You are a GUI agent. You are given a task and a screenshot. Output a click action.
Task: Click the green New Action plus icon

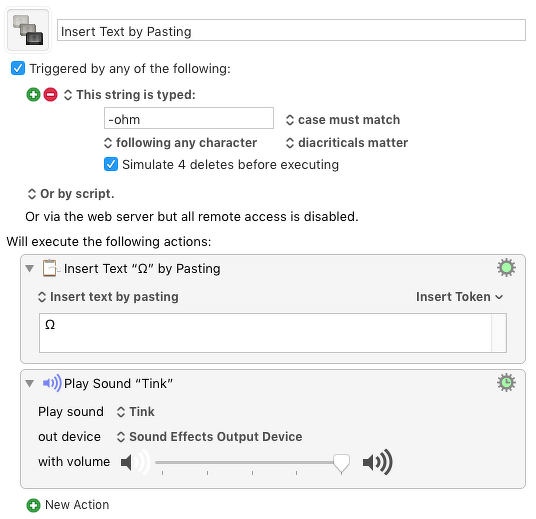(x=33, y=505)
